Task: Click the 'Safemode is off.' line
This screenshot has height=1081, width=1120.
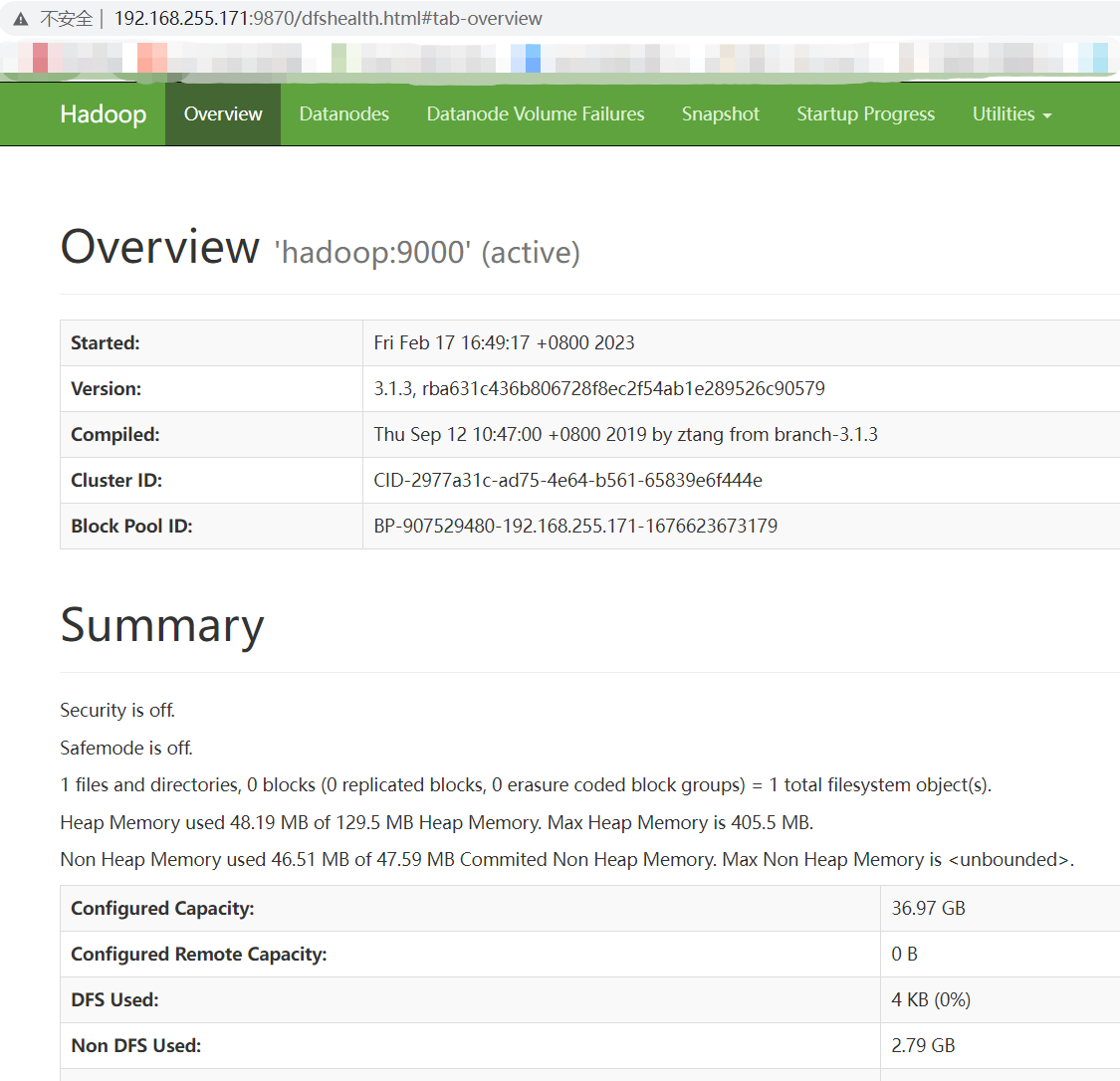Action: [x=126, y=748]
